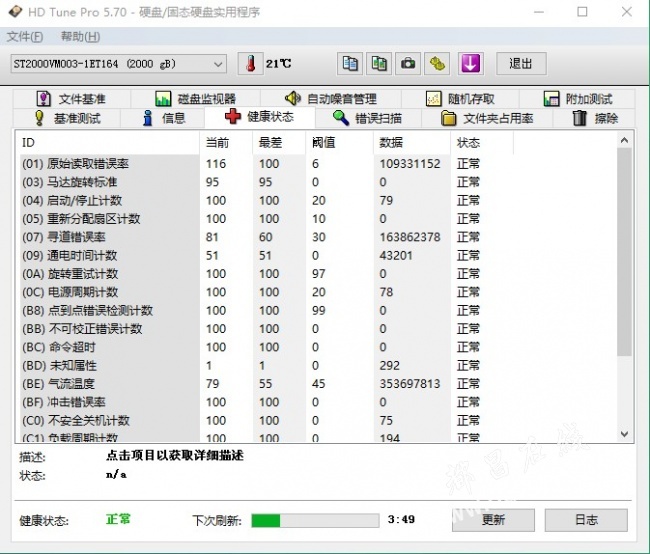Open the 随机存取 tab
The image size is (650, 554).
(460, 99)
